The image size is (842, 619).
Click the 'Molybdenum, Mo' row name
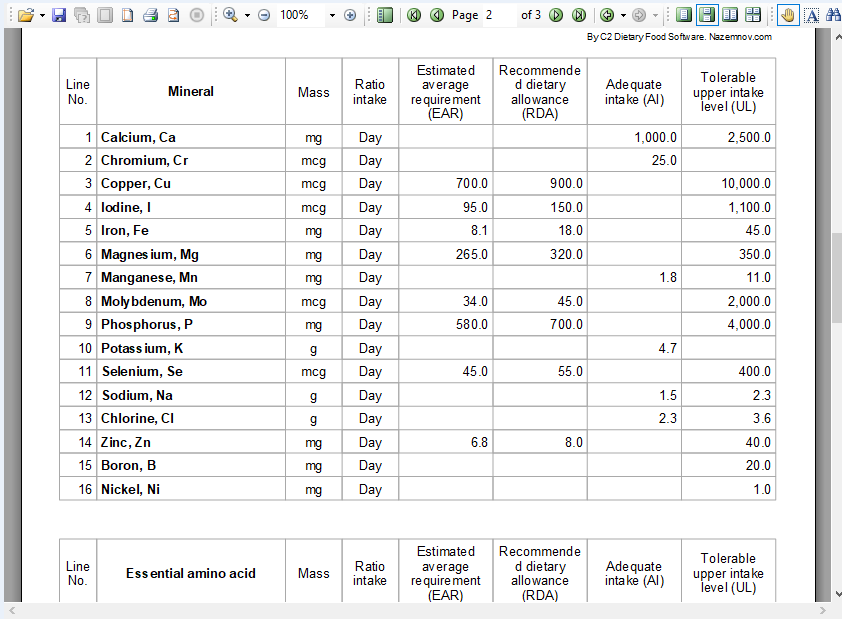coord(154,302)
